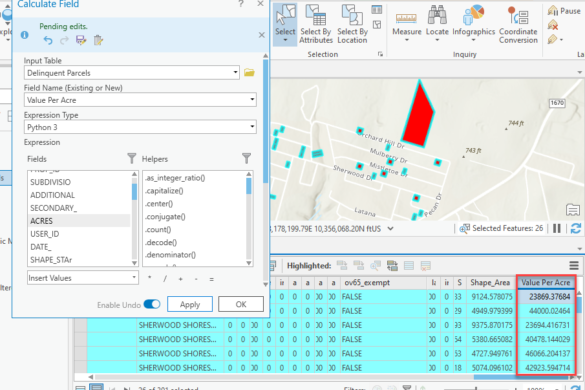
Task: Discard pending edits with the clipboard icon
Action: (x=98, y=40)
